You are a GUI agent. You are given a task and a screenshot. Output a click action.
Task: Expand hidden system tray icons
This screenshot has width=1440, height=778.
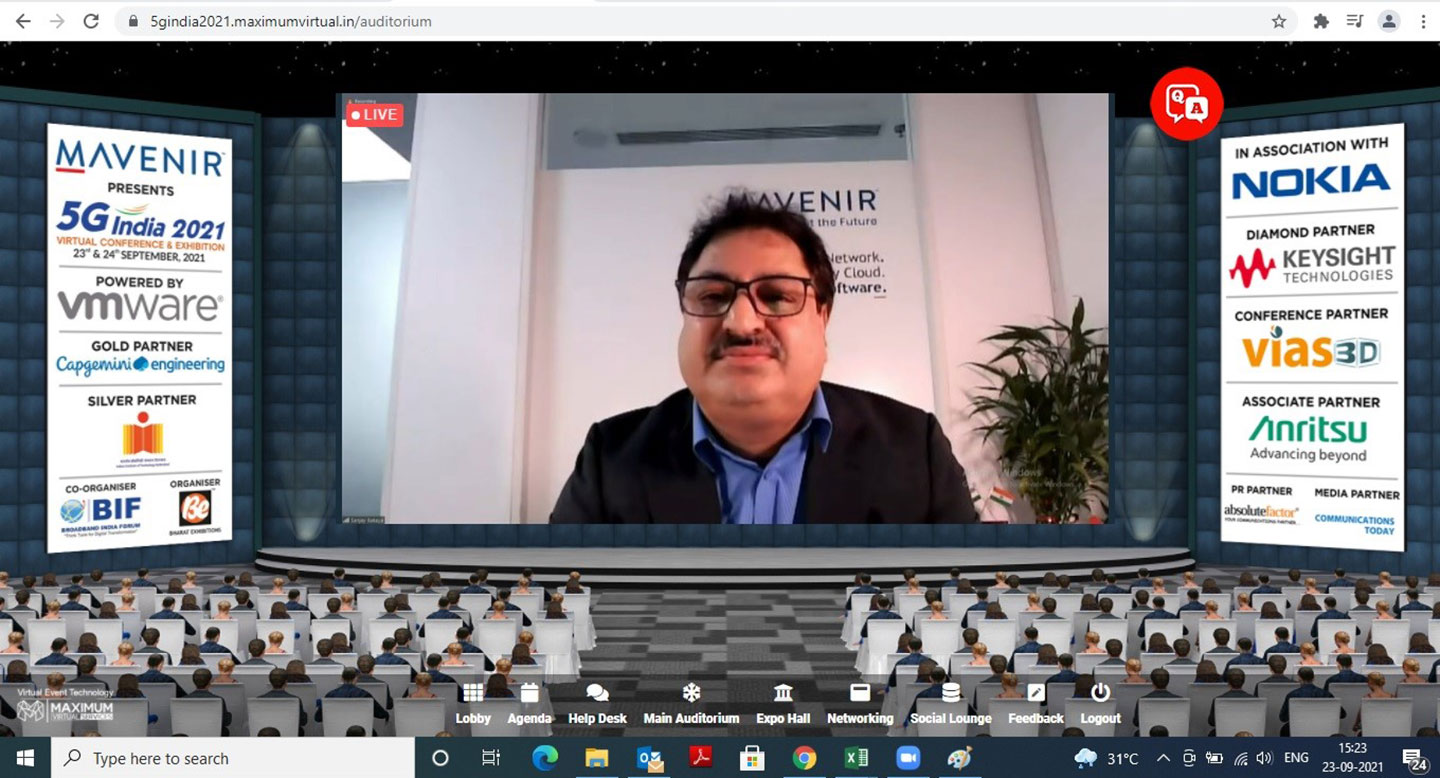(x=1163, y=758)
